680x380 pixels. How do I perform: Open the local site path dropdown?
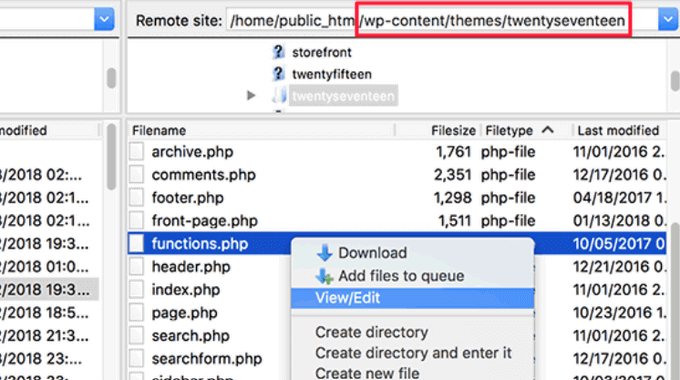(104, 20)
